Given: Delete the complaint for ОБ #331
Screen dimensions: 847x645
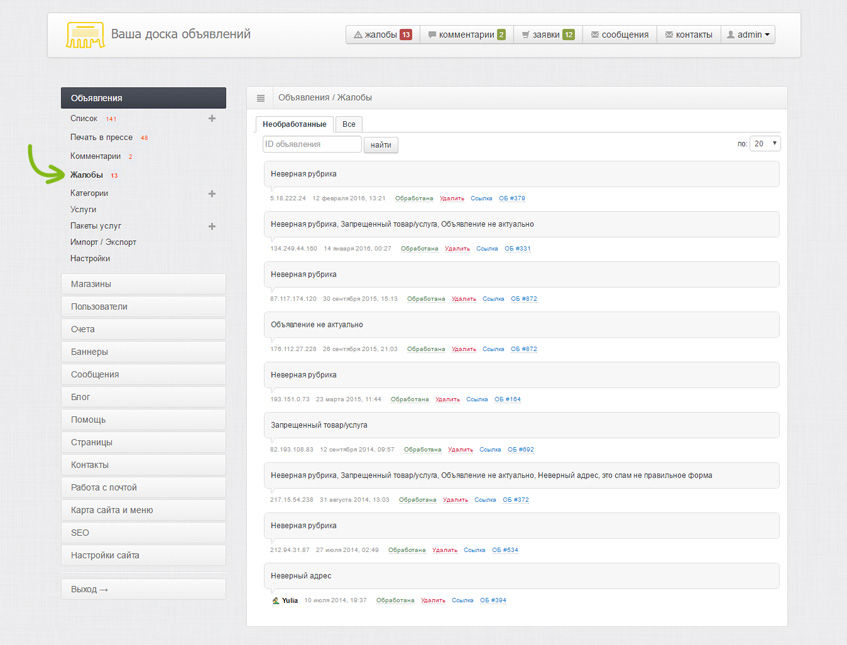Looking at the screenshot, I should tap(457, 248).
